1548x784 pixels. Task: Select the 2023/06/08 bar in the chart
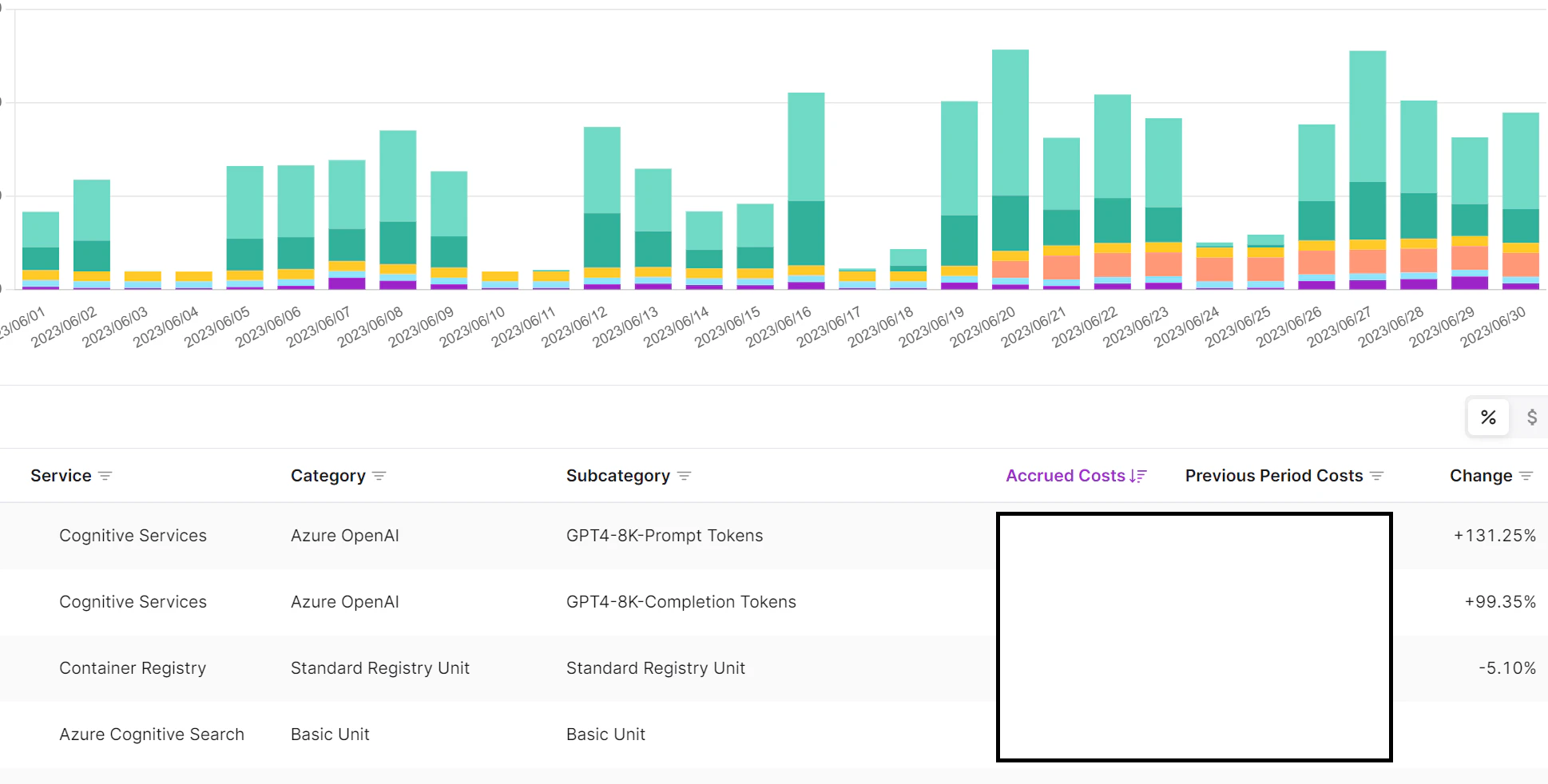pos(398,210)
